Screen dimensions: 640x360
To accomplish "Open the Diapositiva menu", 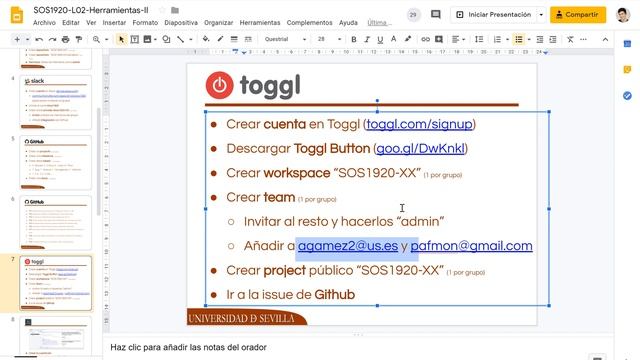I will (x=181, y=23).
